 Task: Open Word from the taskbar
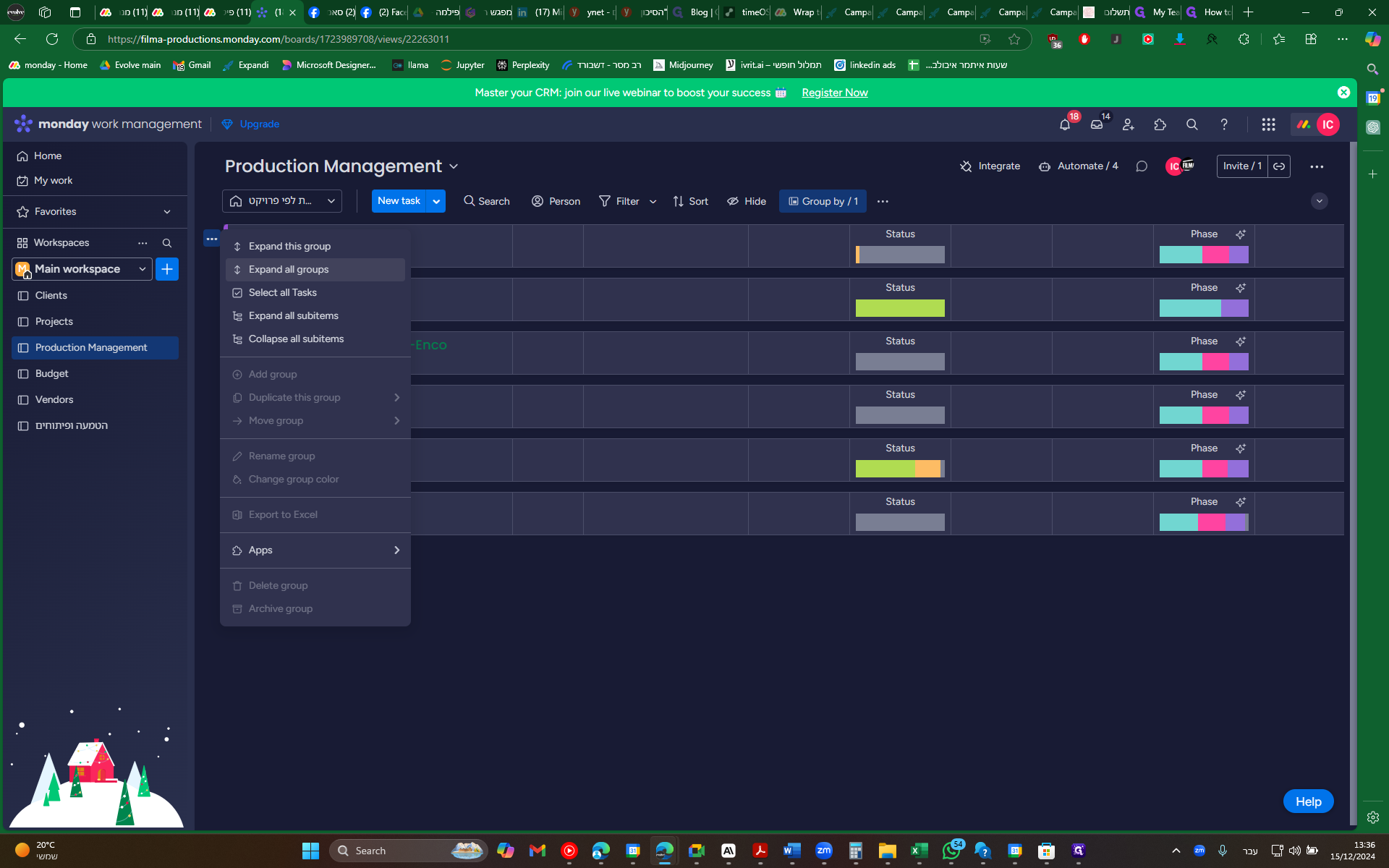(x=791, y=851)
